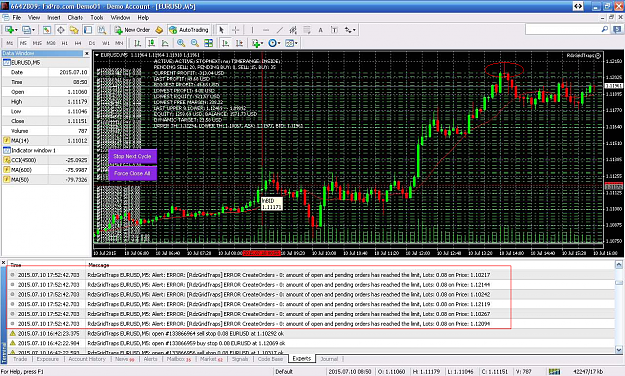Select the Text tool

[320, 30]
